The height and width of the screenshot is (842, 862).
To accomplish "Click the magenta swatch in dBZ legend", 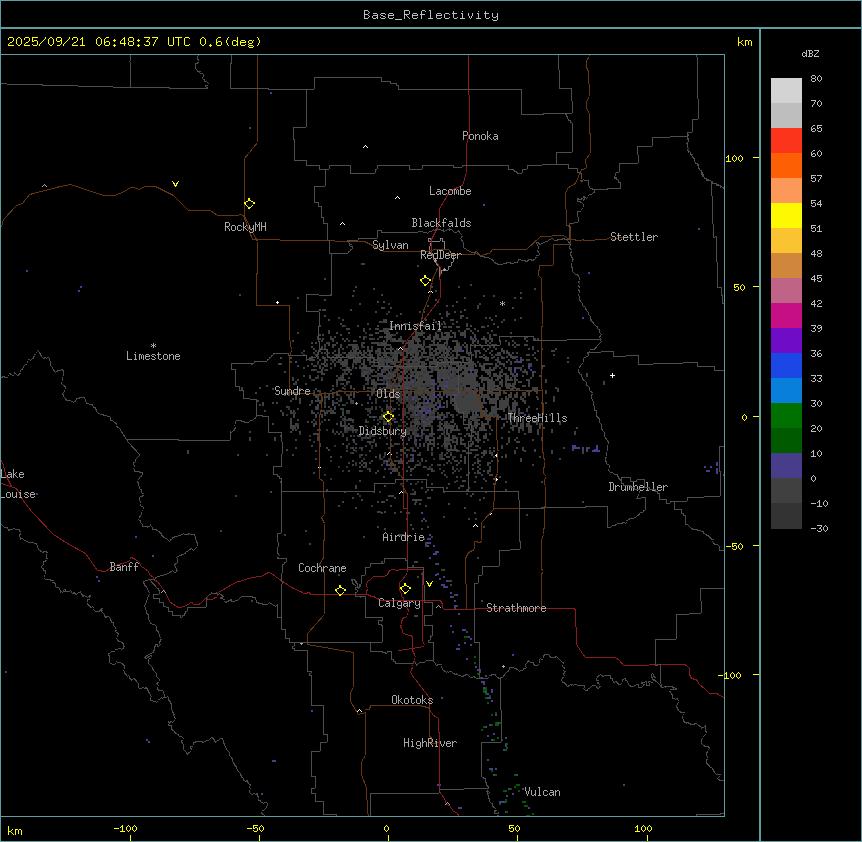I will (786, 315).
